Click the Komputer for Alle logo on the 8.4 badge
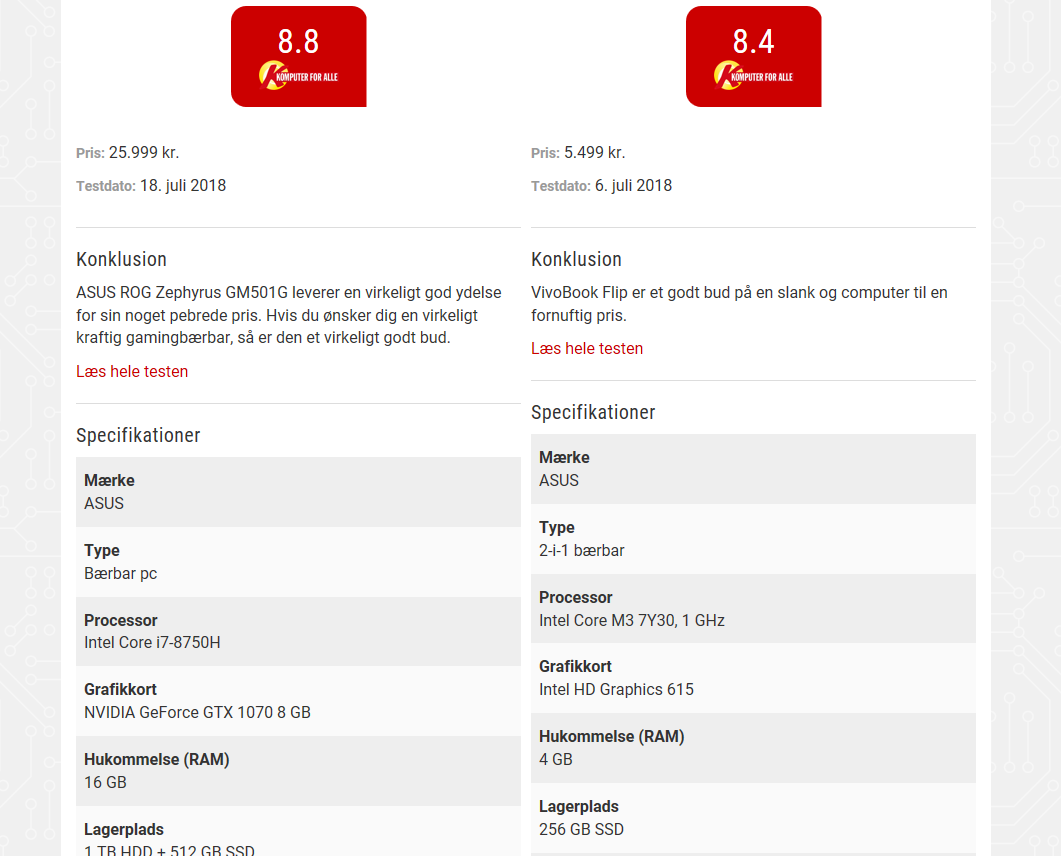This screenshot has height=856, width=1061. pos(753,73)
